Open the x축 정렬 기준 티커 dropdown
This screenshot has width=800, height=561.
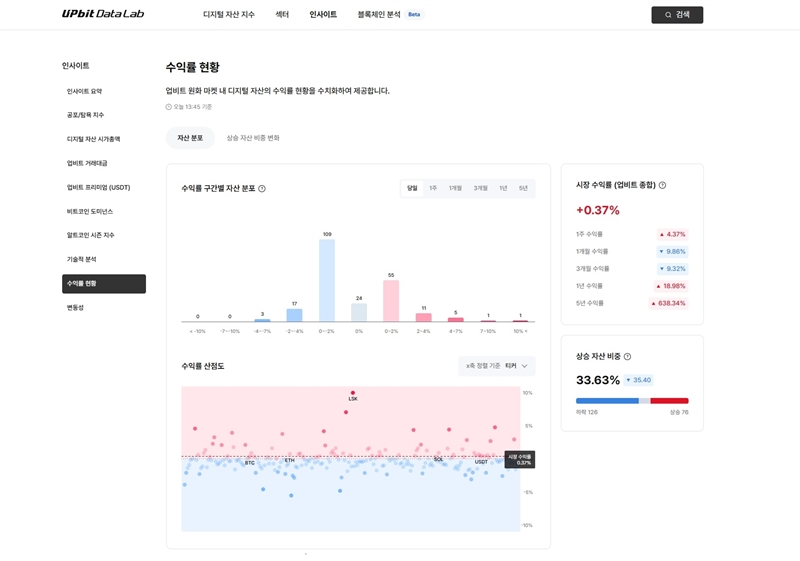coord(497,366)
